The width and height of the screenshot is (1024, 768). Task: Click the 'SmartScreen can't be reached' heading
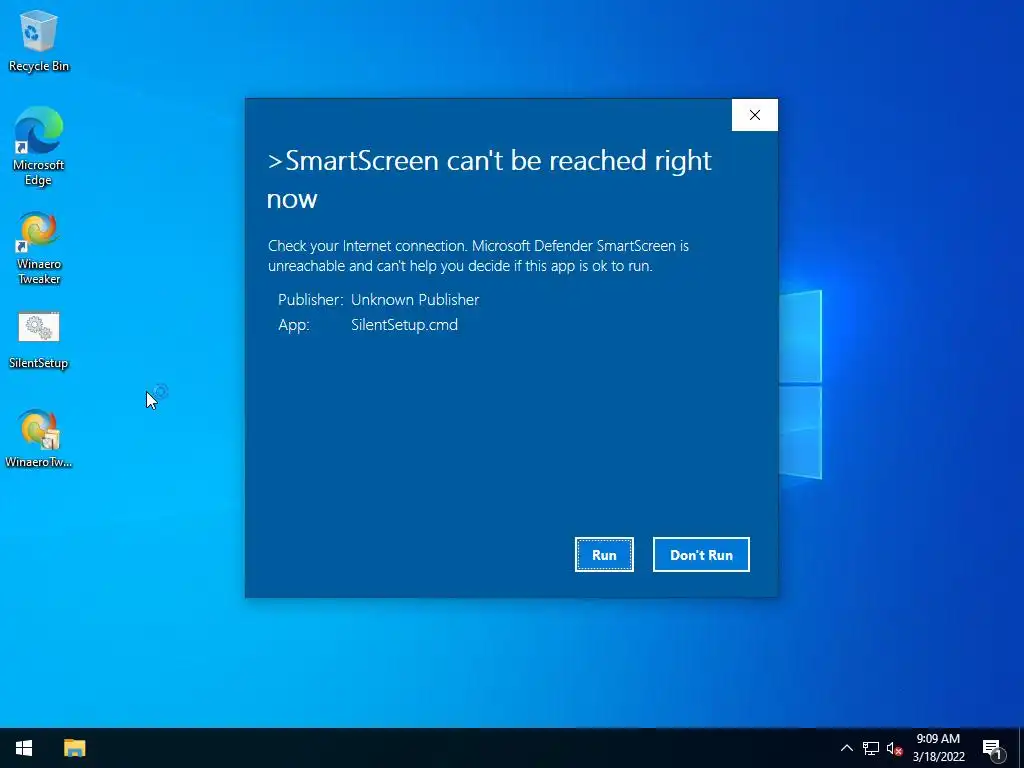tap(489, 179)
